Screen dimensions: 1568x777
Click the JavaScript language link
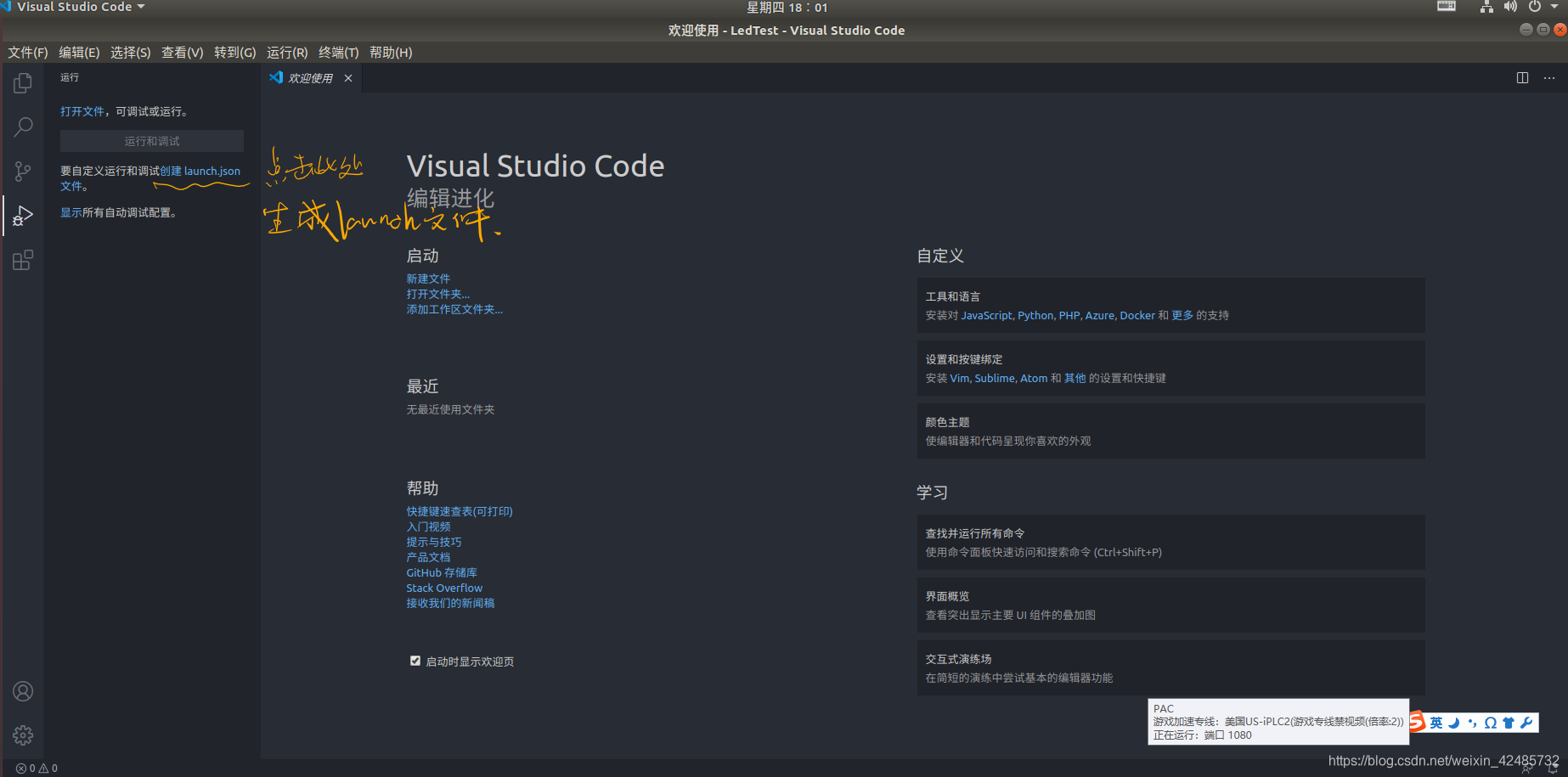(987, 315)
